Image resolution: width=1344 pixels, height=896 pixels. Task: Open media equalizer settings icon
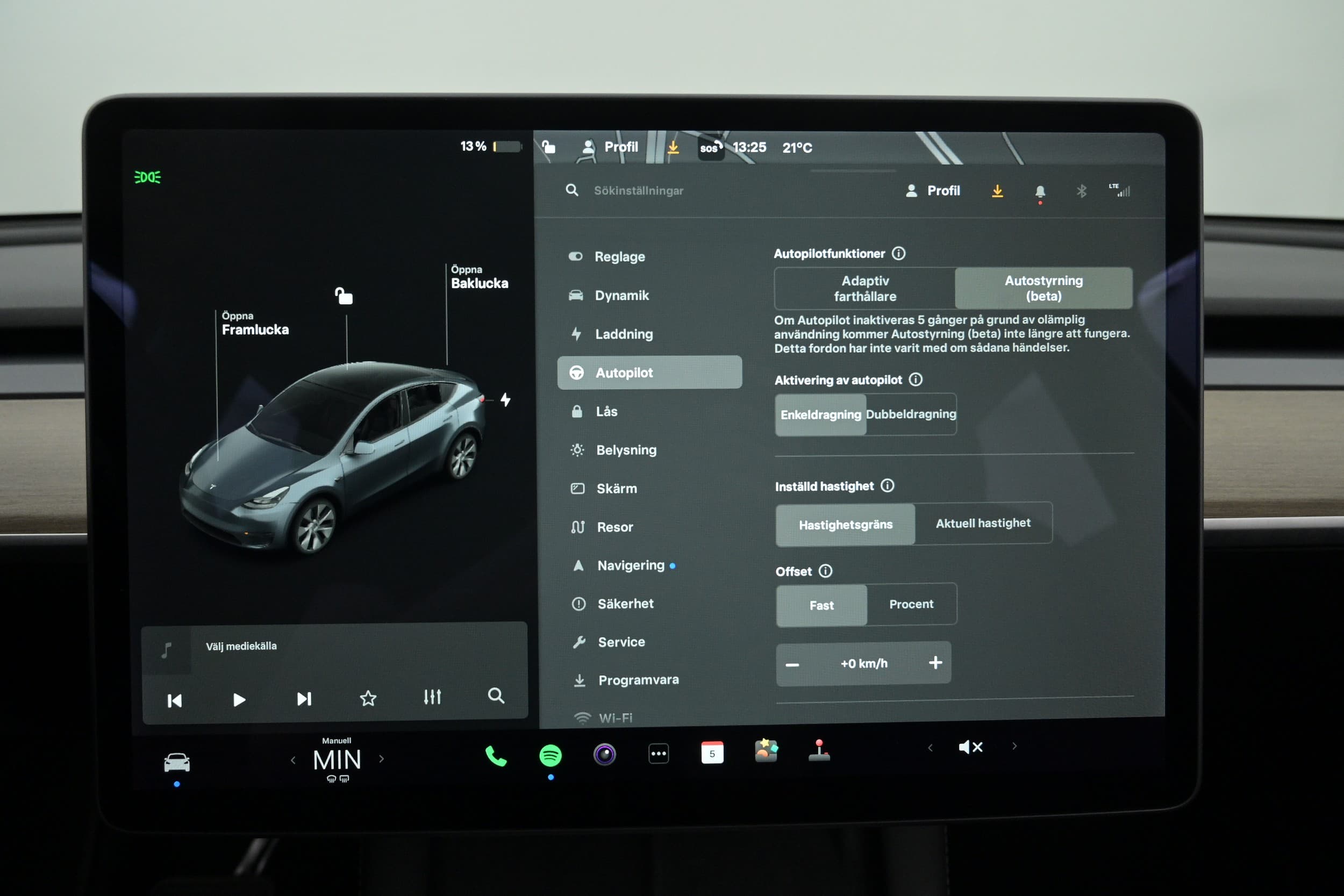point(432,697)
